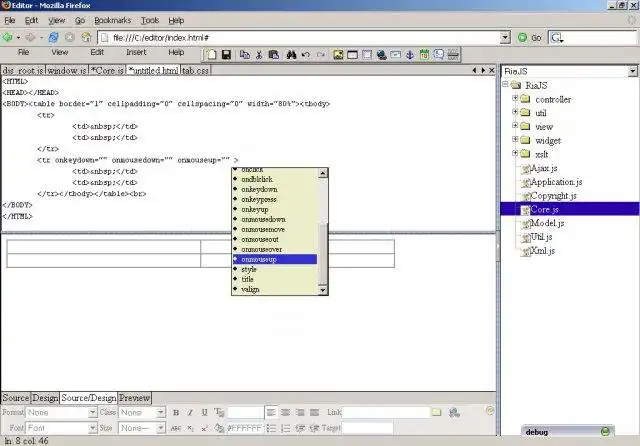Image resolution: width=640 pixels, height=446 pixels.
Task: Click the justify alignment icon
Action: click(314, 413)
